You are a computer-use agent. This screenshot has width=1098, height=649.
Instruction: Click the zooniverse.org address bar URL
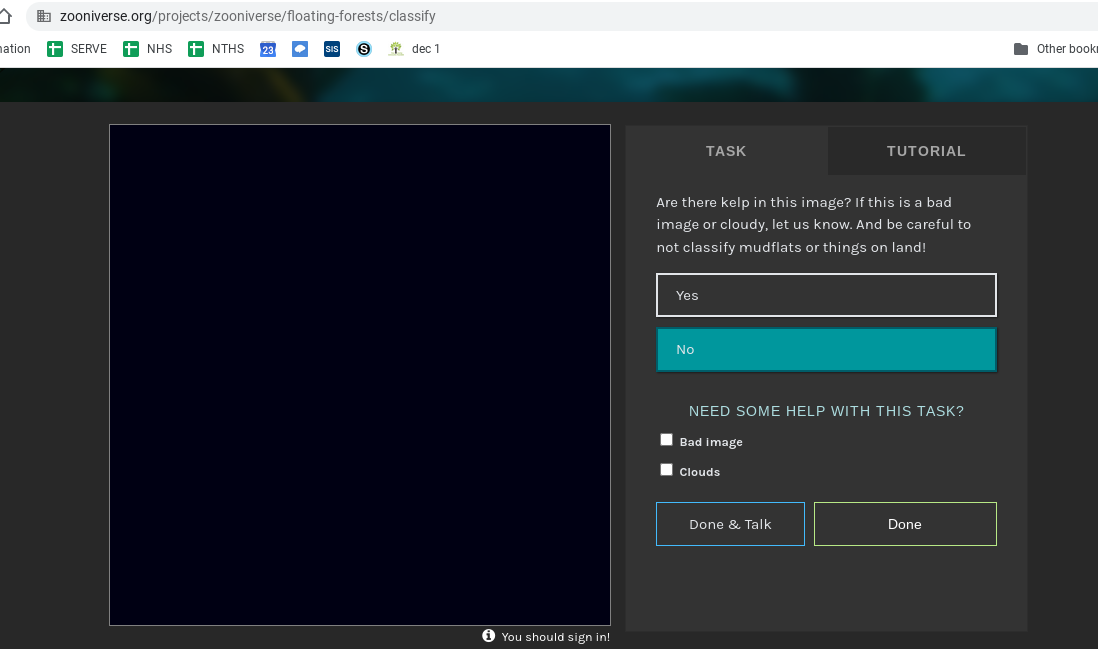click(248, 16)
